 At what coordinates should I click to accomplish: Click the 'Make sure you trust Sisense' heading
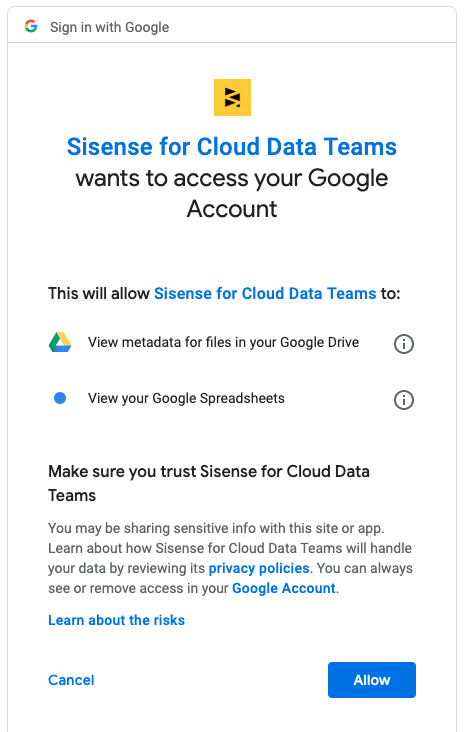[209, 483]
